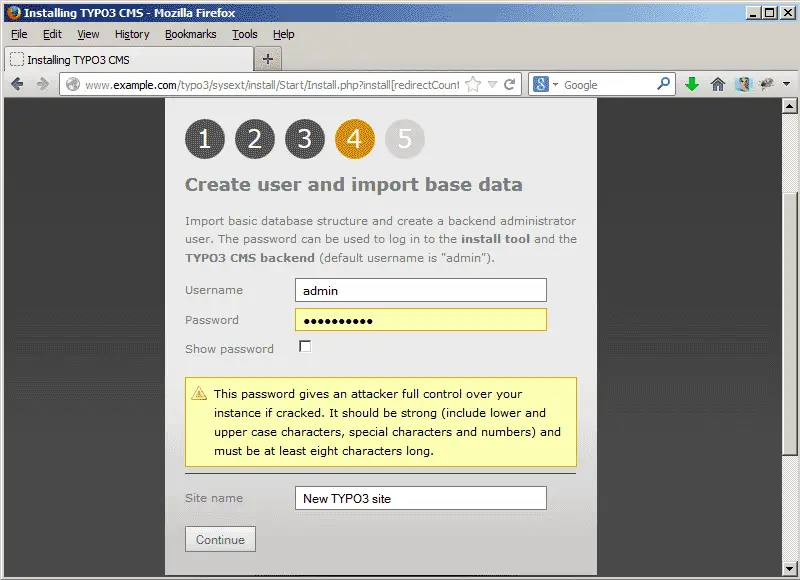800x580 pixels.
Task: Focus the Username input field
Action: [421, 290]
